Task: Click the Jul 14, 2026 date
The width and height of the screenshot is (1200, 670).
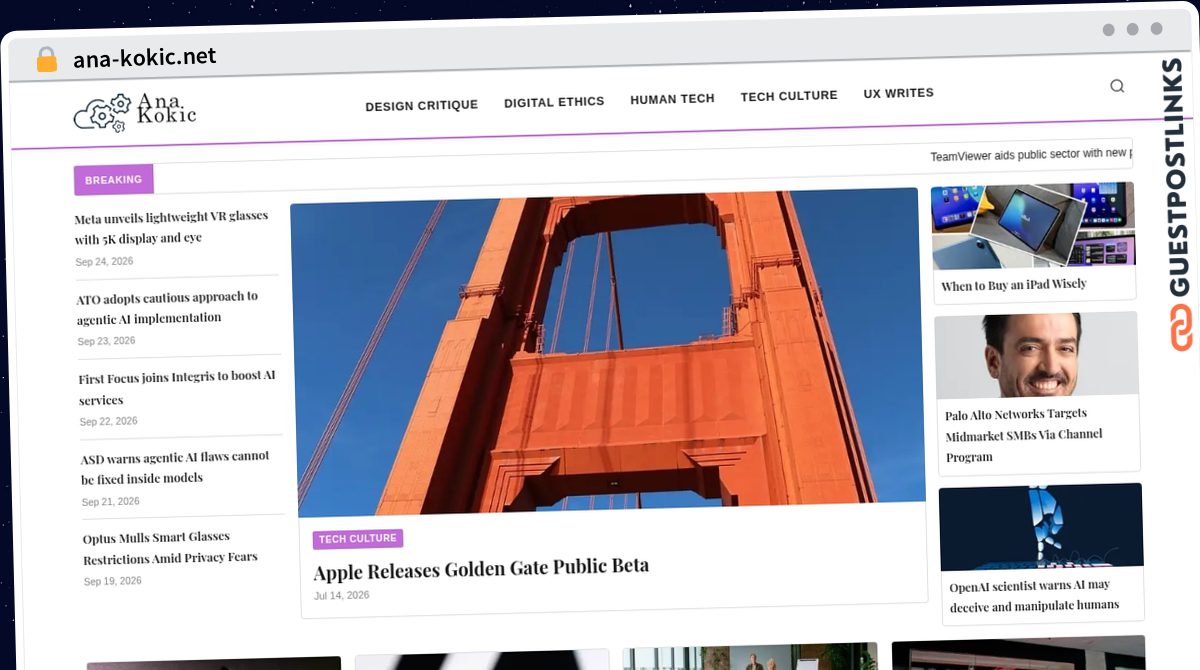Action: 341,595
